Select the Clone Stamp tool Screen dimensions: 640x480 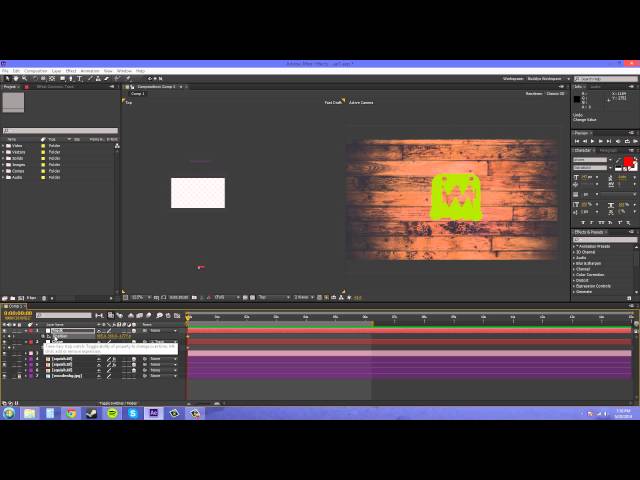[98, 78]
